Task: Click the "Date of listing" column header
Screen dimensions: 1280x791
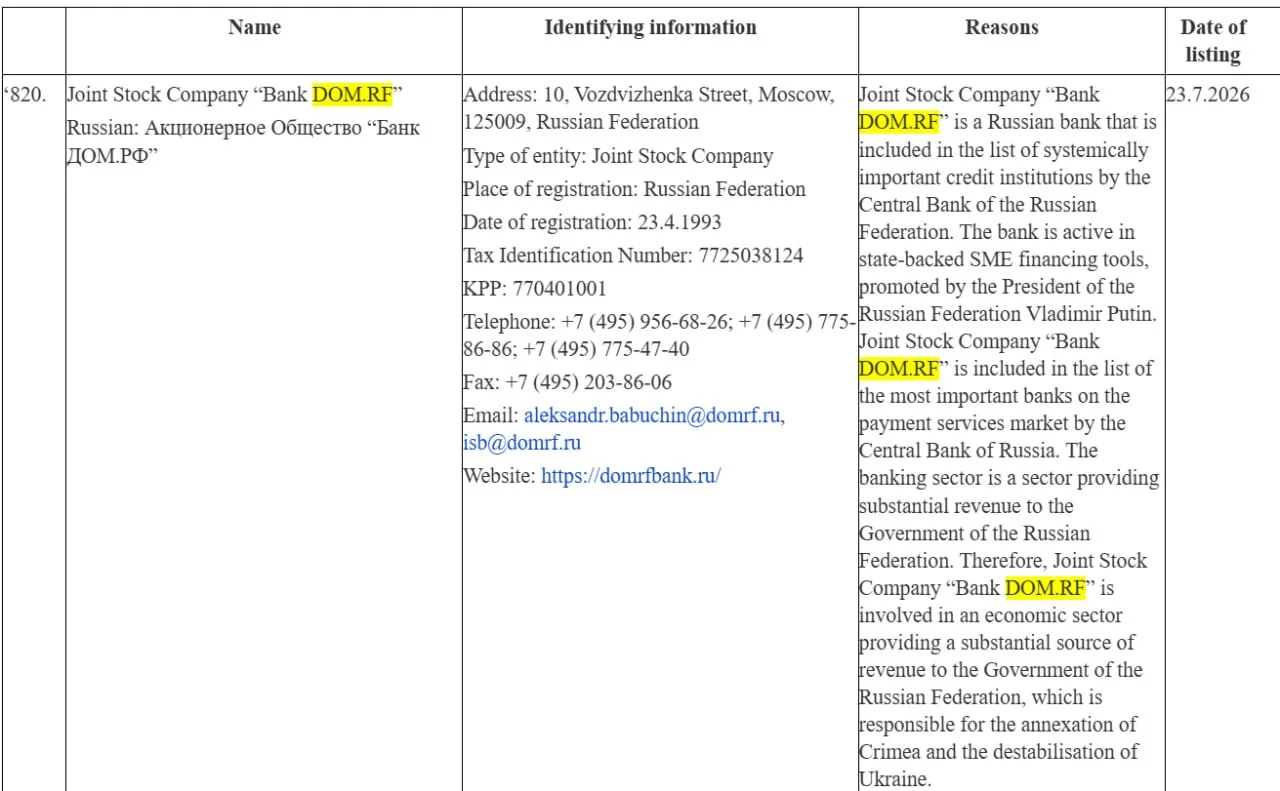Action: [1213, 41]
